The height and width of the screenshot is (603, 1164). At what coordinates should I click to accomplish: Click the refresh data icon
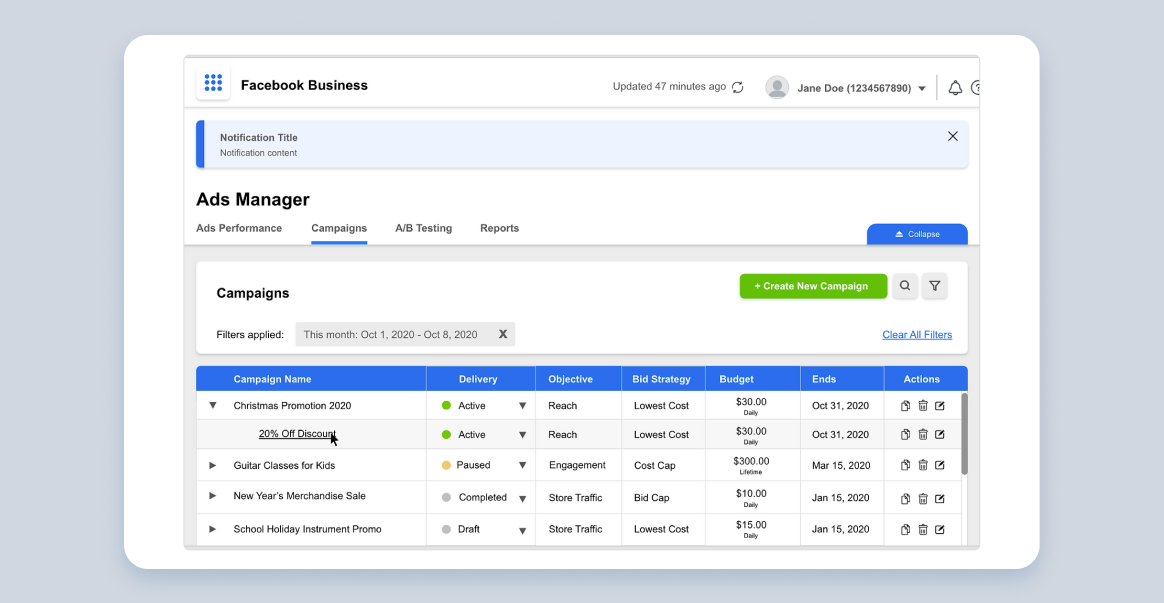(x=738, y=87)
